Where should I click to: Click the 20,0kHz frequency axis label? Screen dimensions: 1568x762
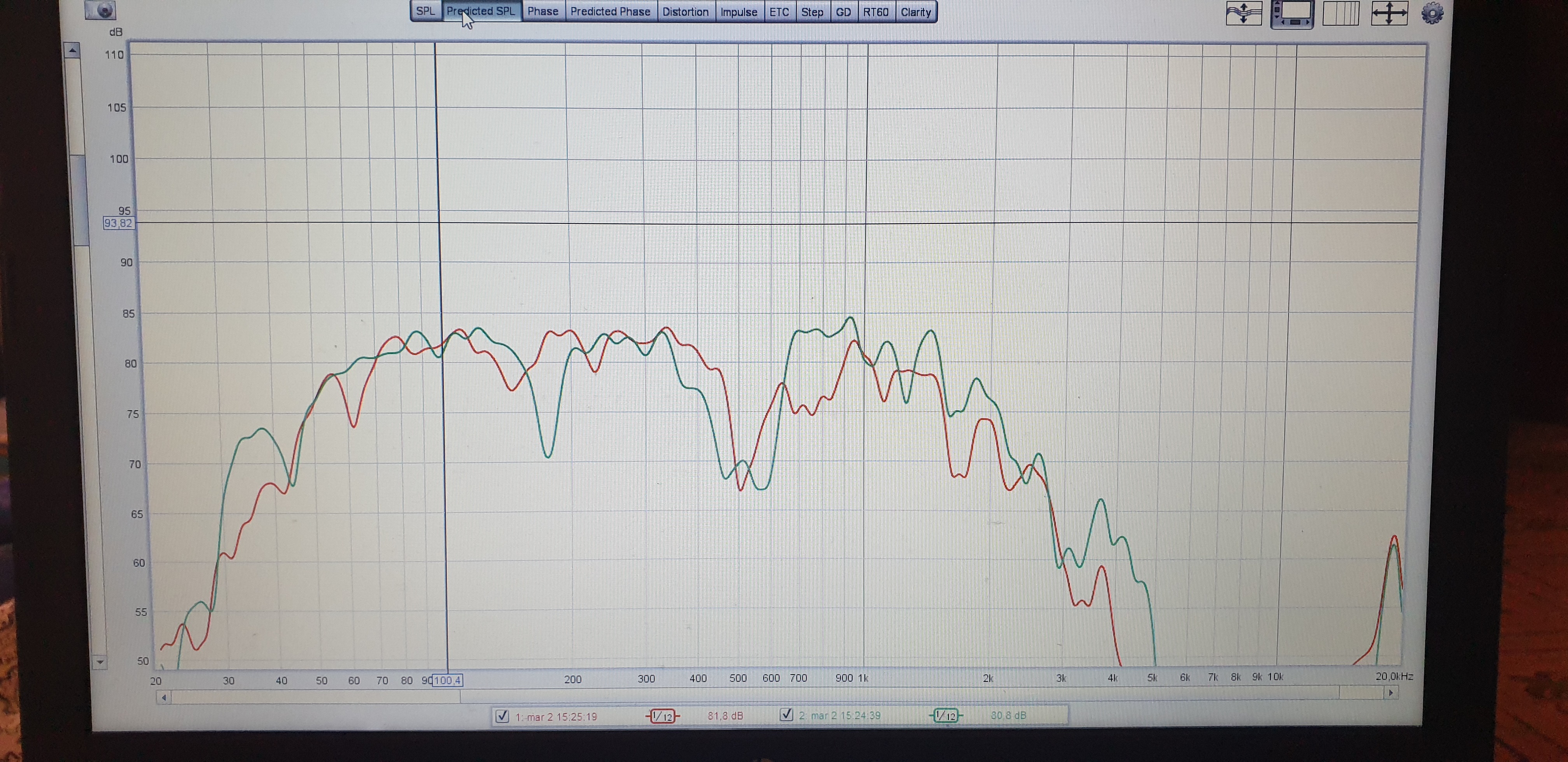[1394, 676]
